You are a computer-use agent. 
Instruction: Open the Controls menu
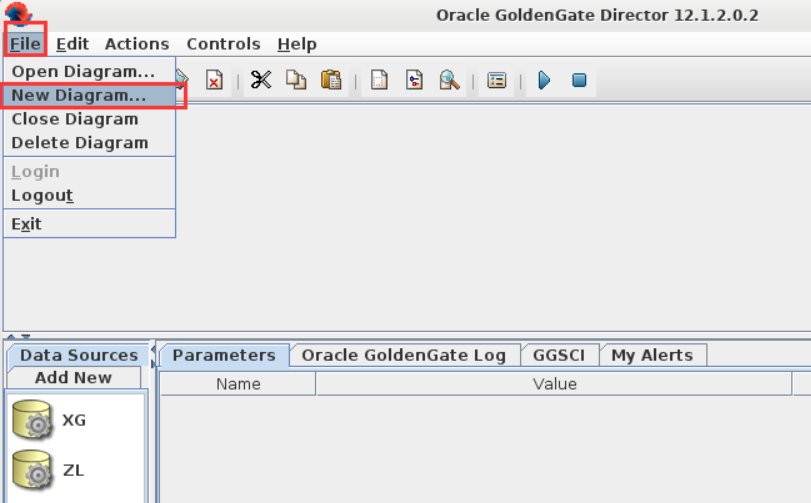coord(223,44)
